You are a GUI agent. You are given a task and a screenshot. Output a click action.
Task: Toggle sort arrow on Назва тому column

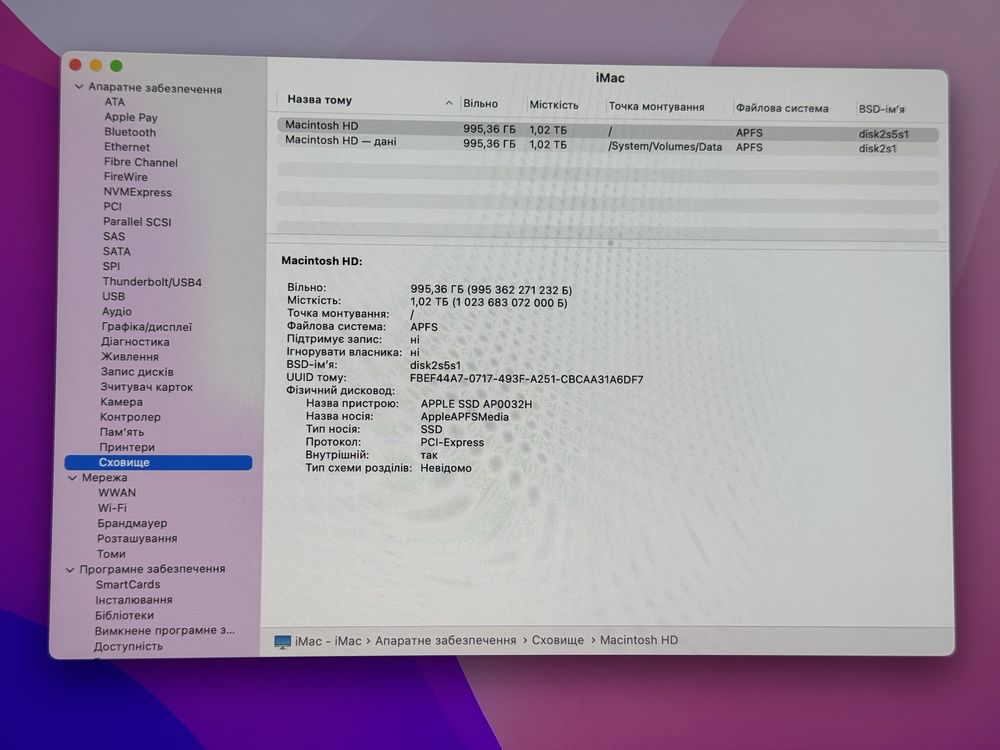pyautogui.click(x=449, y=103)
